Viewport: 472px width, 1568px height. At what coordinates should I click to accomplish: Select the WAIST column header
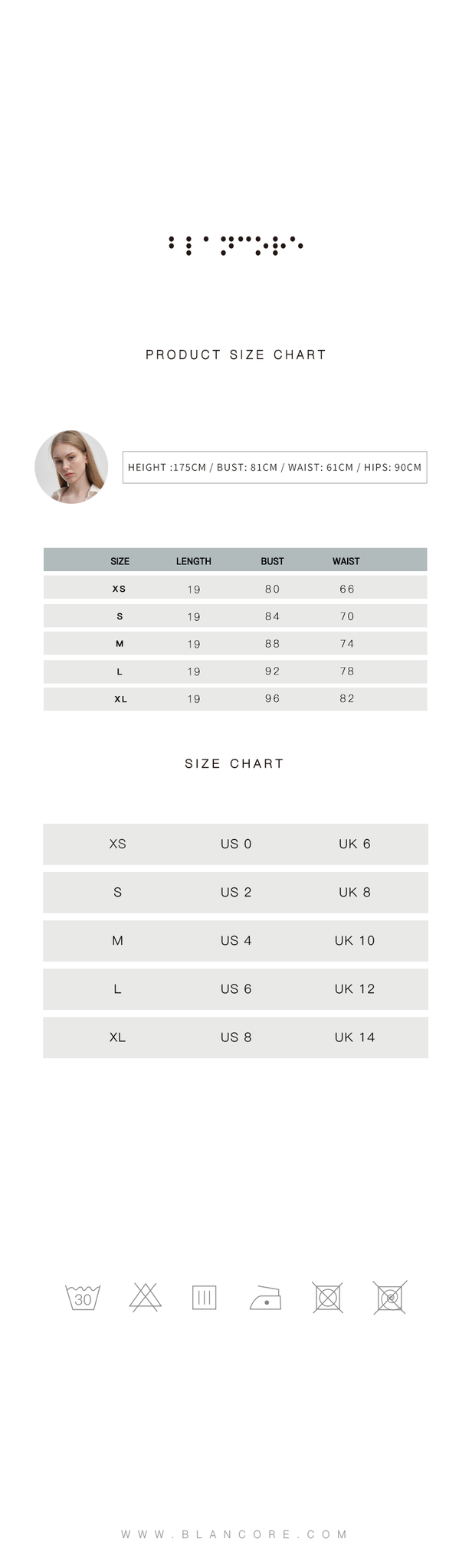[x=346, y=561]
